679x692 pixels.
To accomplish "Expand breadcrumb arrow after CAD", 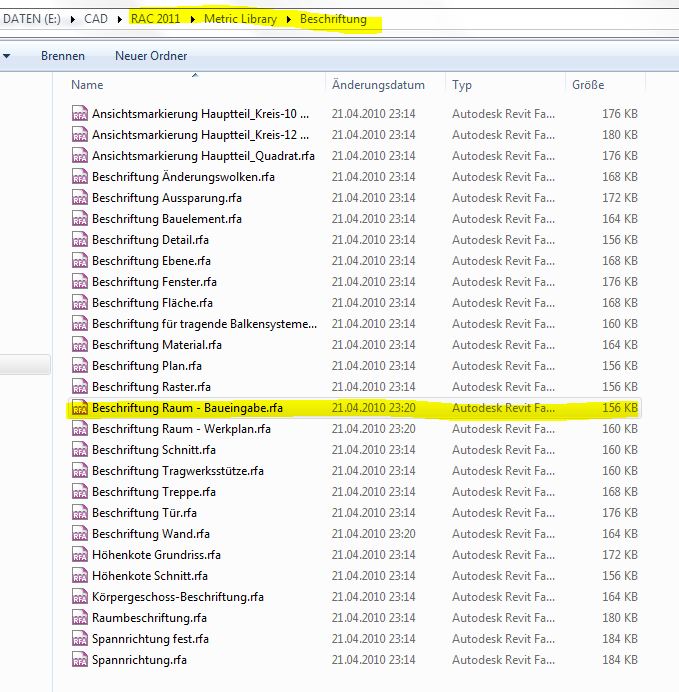I will click(x=119, y=19).
